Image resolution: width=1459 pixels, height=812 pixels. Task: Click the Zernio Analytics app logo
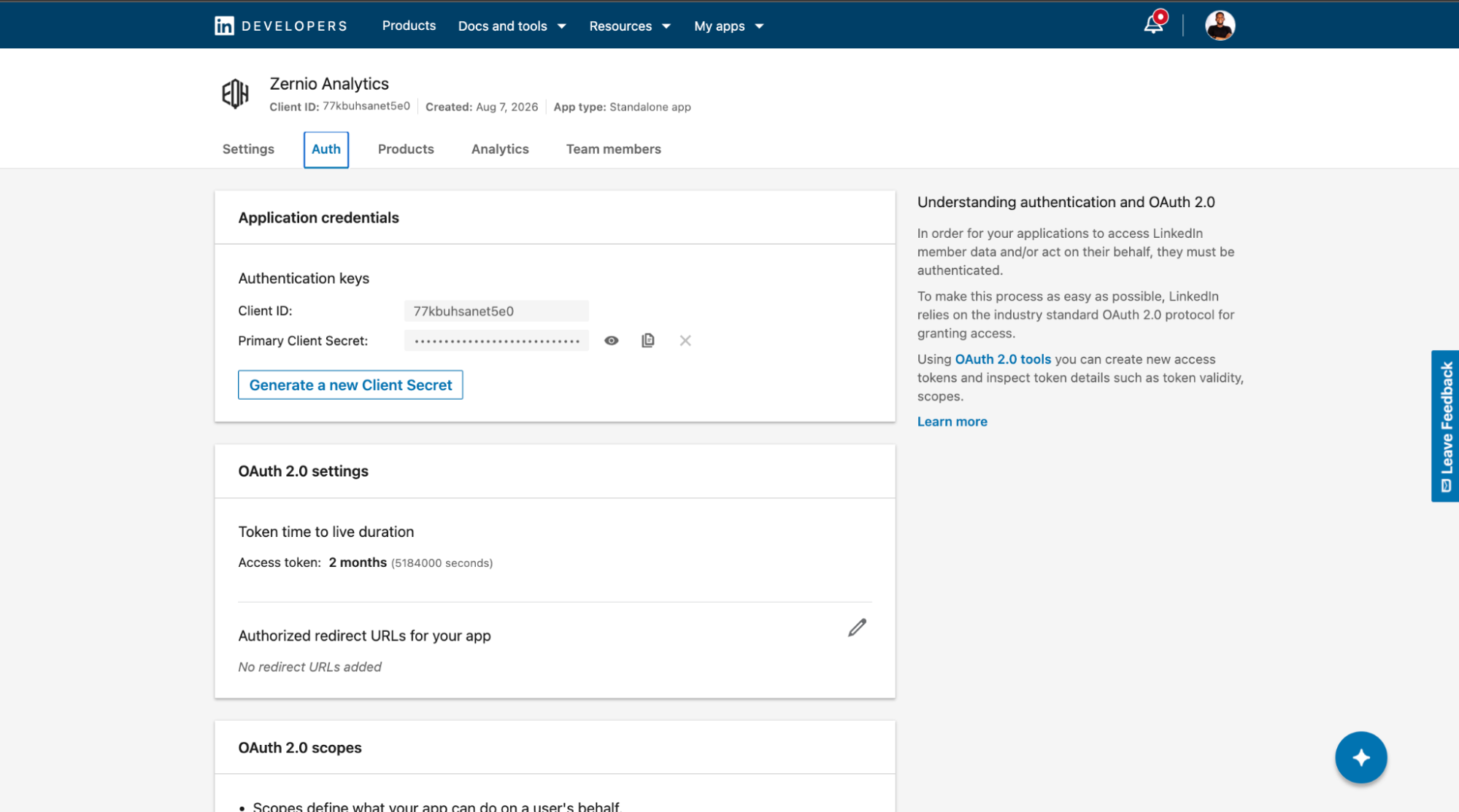235,94
